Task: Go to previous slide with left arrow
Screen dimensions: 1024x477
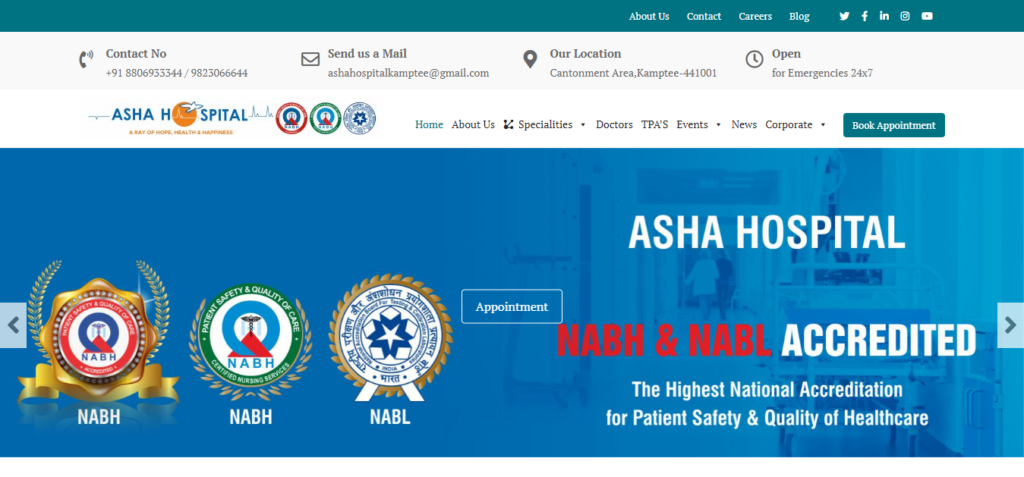Action: coord(13,325)
